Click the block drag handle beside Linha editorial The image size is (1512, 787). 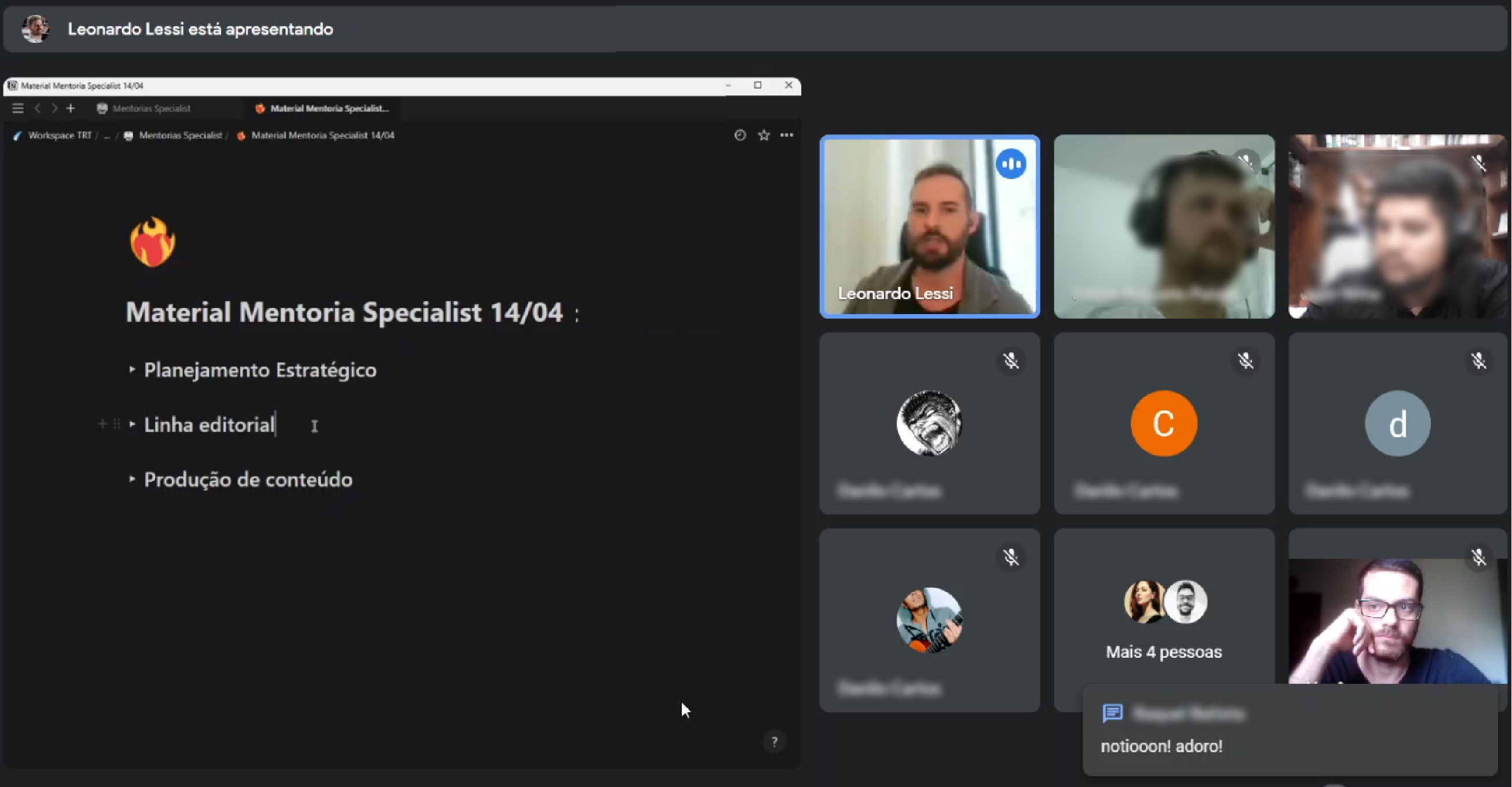(x=117, y=424)
